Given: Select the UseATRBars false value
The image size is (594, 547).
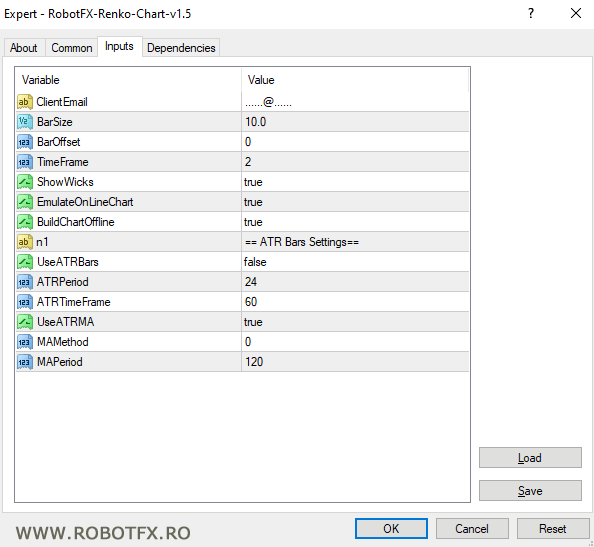Looking at the screenshot, I should [x=255, y=262].
